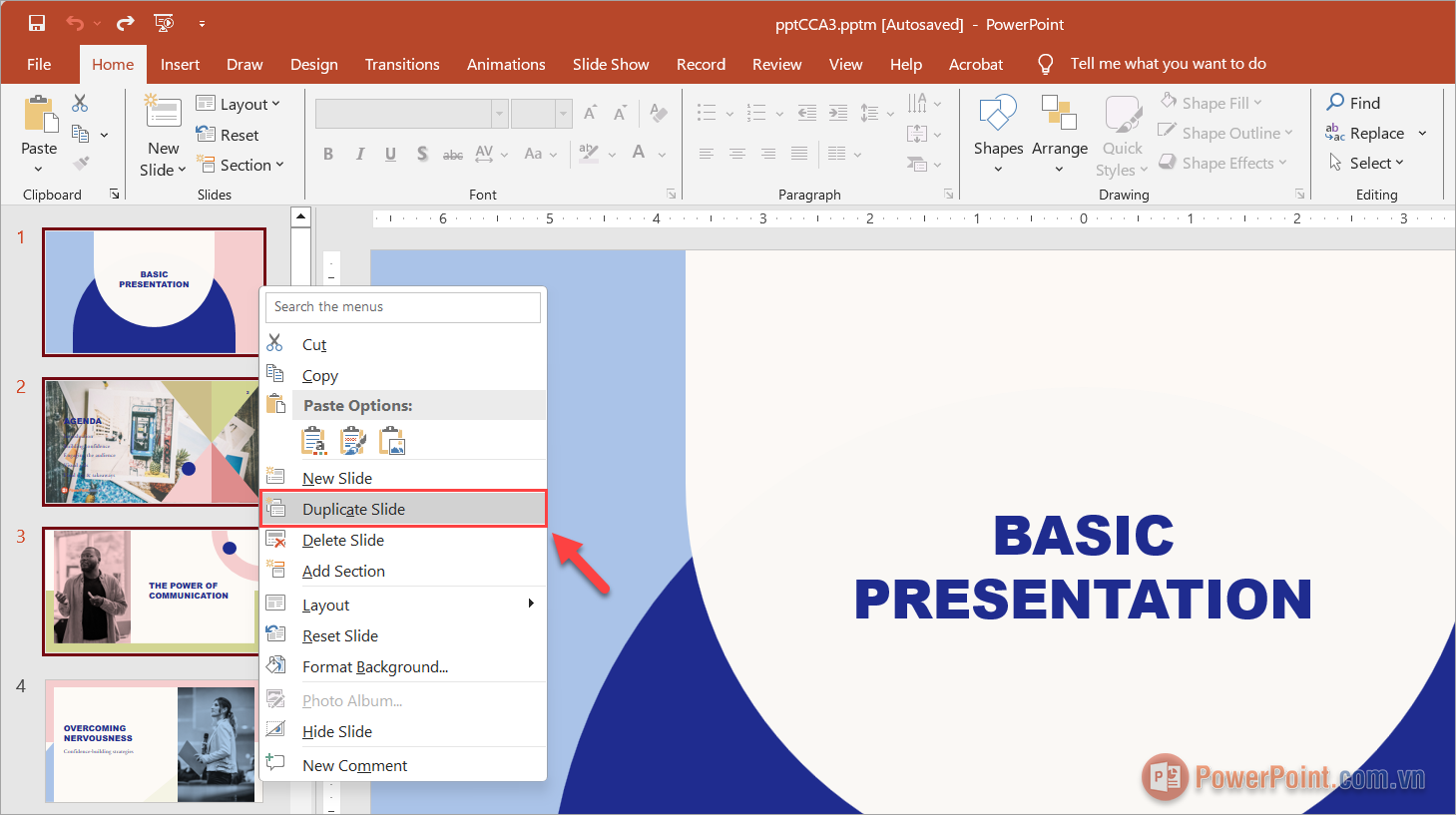Choose Duplicate Slide from context menu
This screenshot has width=1456, height=815.
(403, 509)
